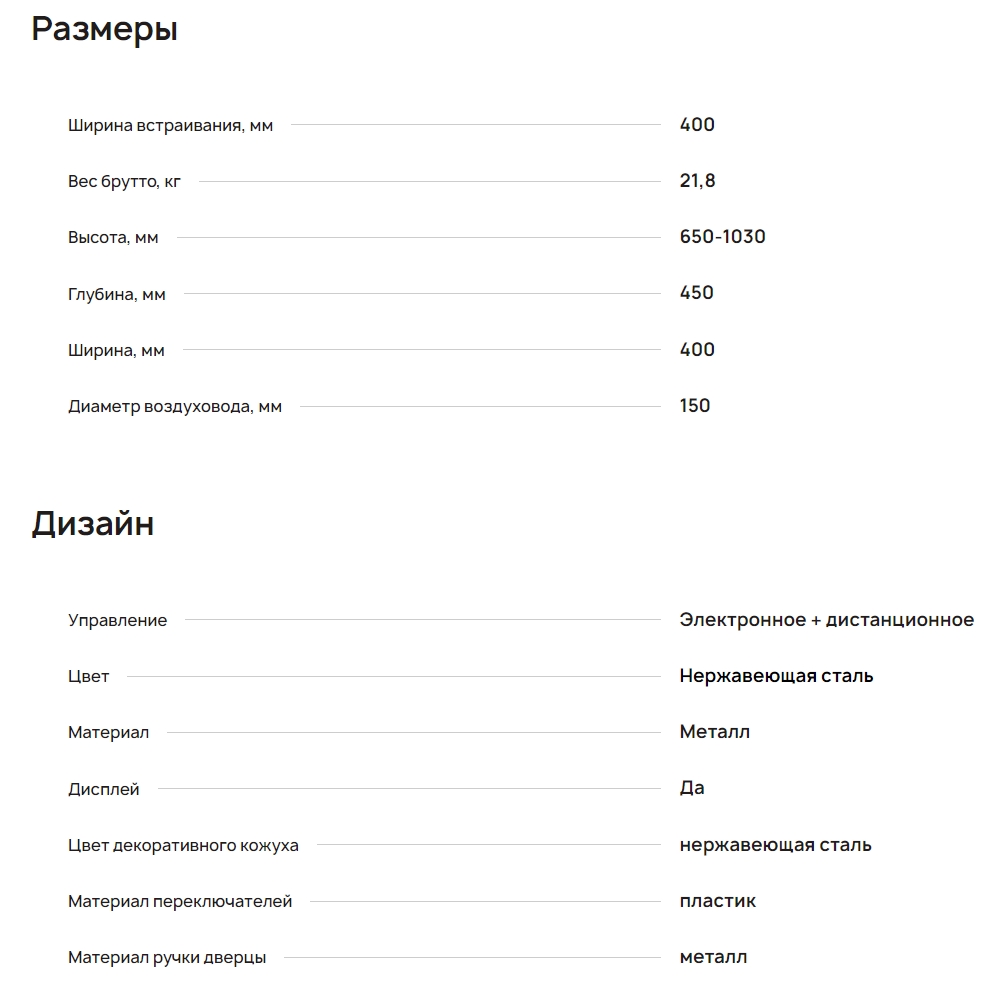The image size is (995, 992).
Task: Click the Ширина, мм label
Action: pos(116,350)
